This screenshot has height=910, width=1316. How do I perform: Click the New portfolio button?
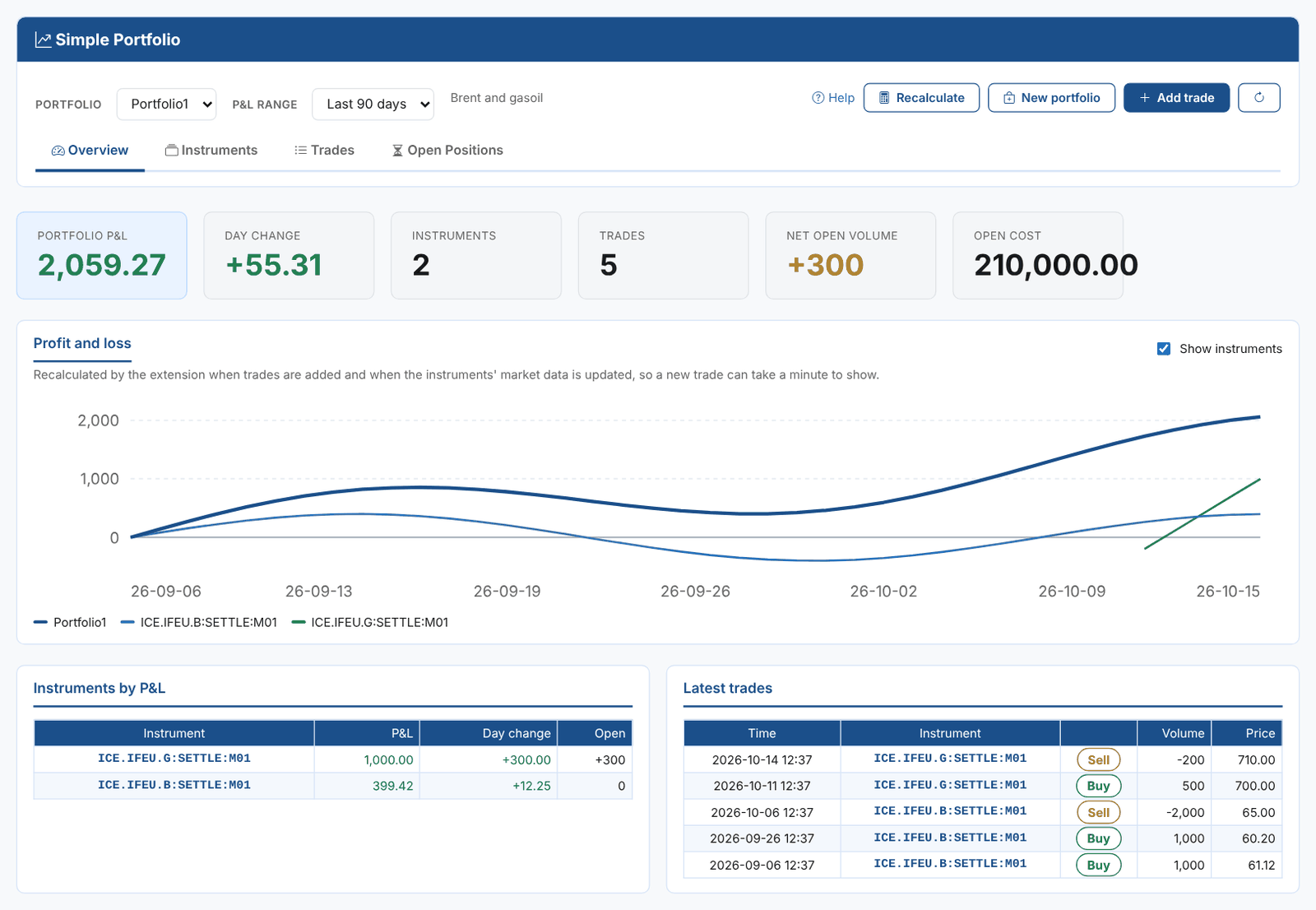click(x=1051, y=98)
